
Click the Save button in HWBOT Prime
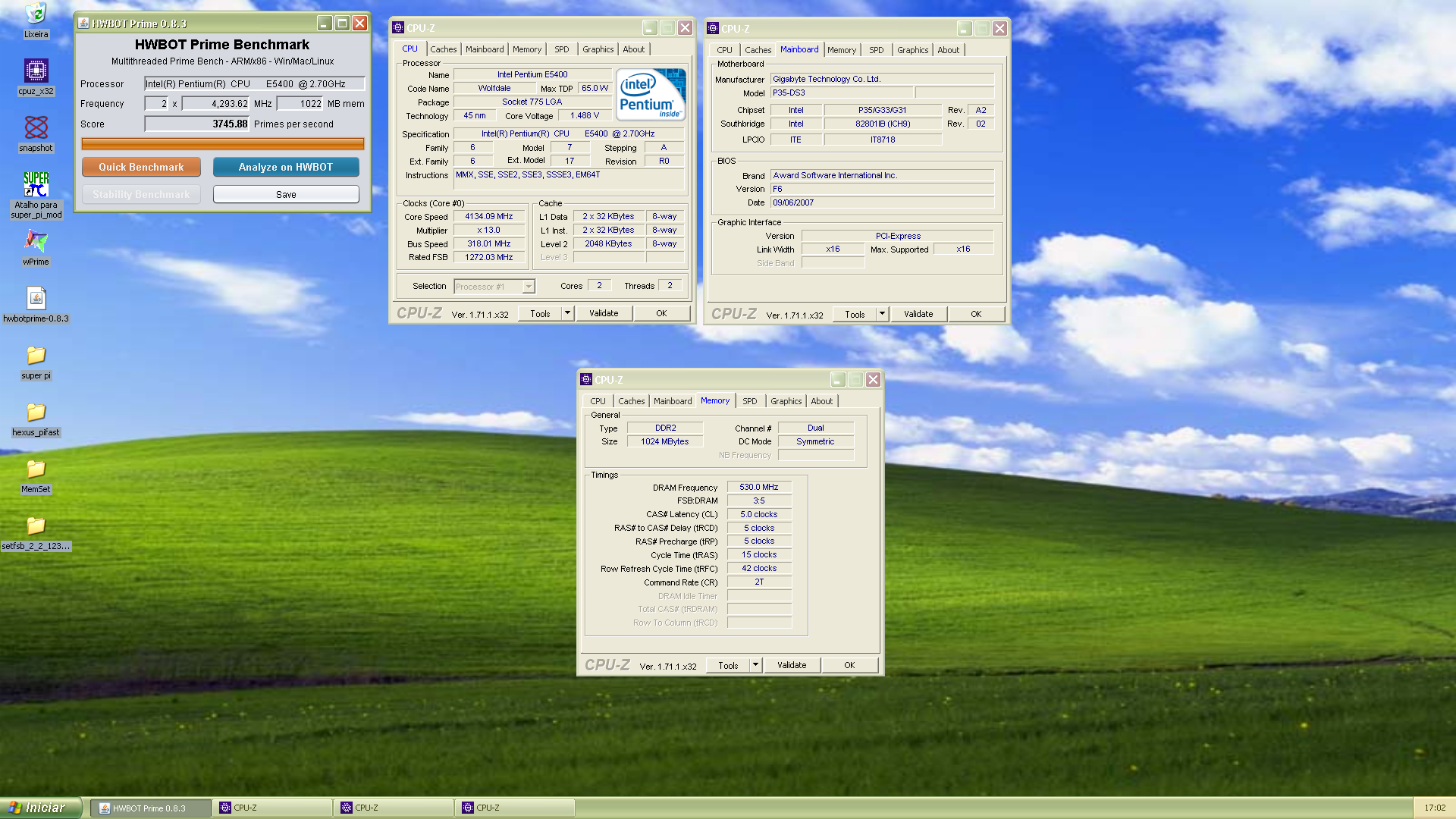[286, 195]
